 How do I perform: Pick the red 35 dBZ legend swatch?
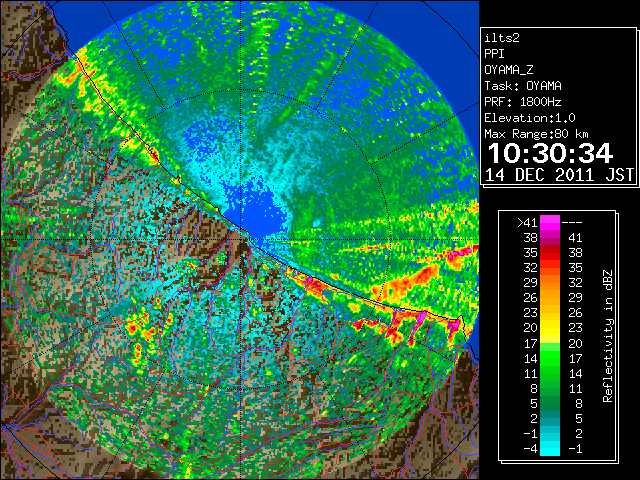(x=550, y=253)
